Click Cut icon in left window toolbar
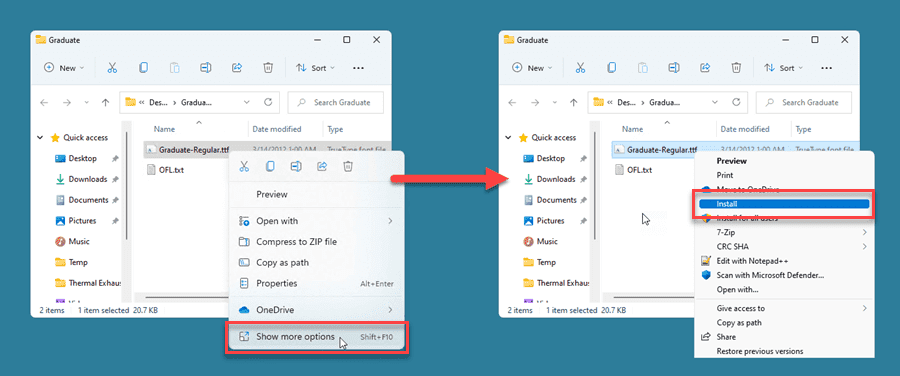 coord(112,68)
